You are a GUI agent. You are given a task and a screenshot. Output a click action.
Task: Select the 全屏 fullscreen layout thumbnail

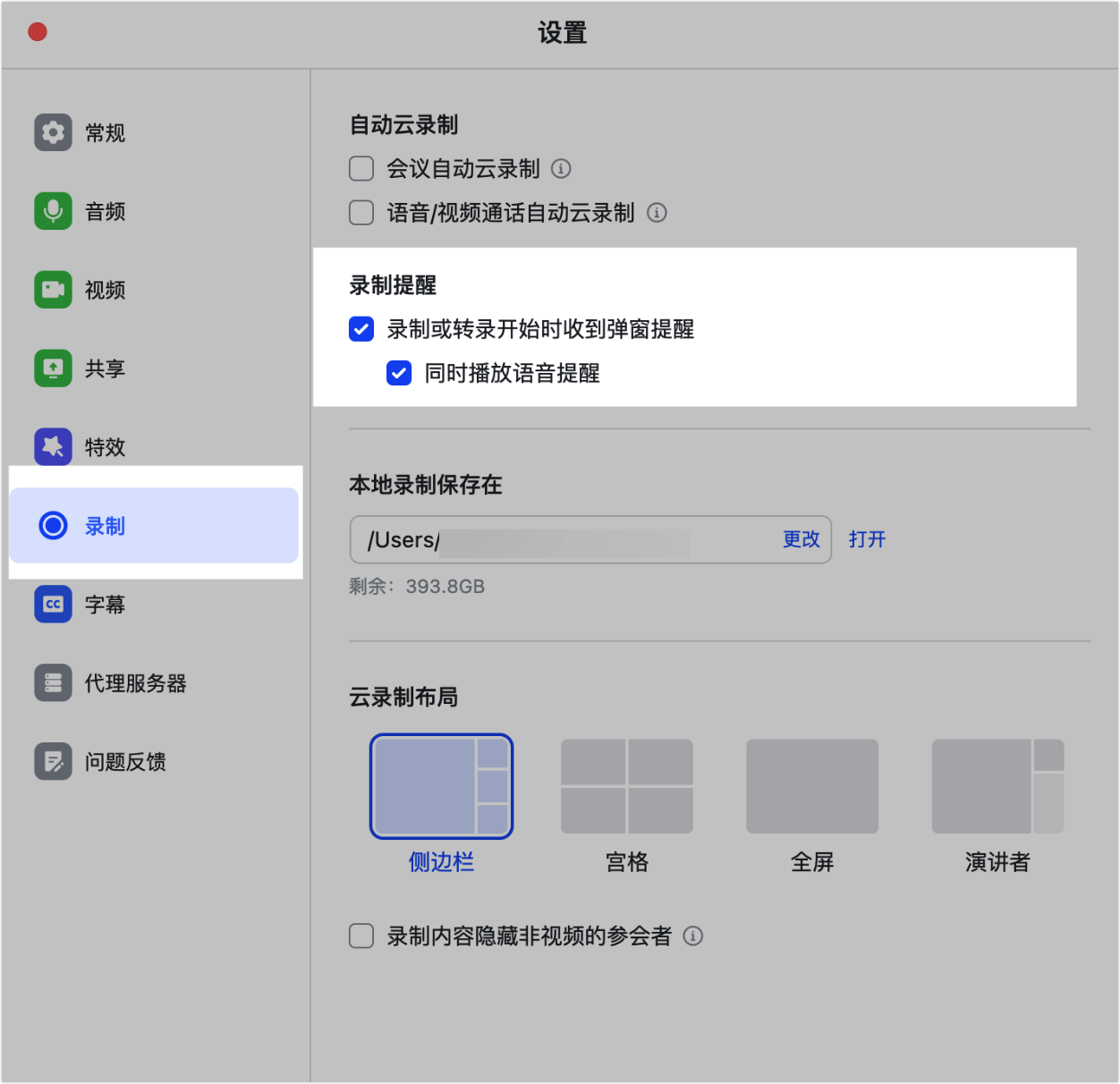[x=812, y=786]
